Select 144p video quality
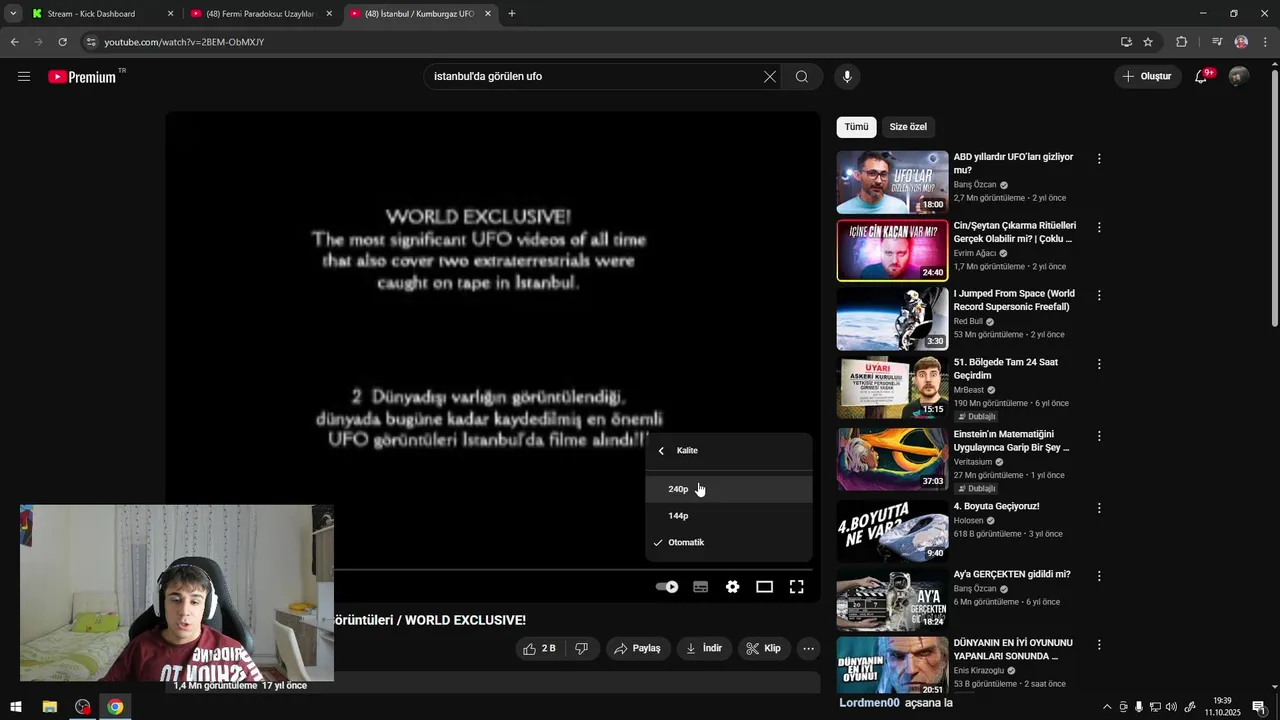This screenshot has height=720, width=1280. (729, 516)
